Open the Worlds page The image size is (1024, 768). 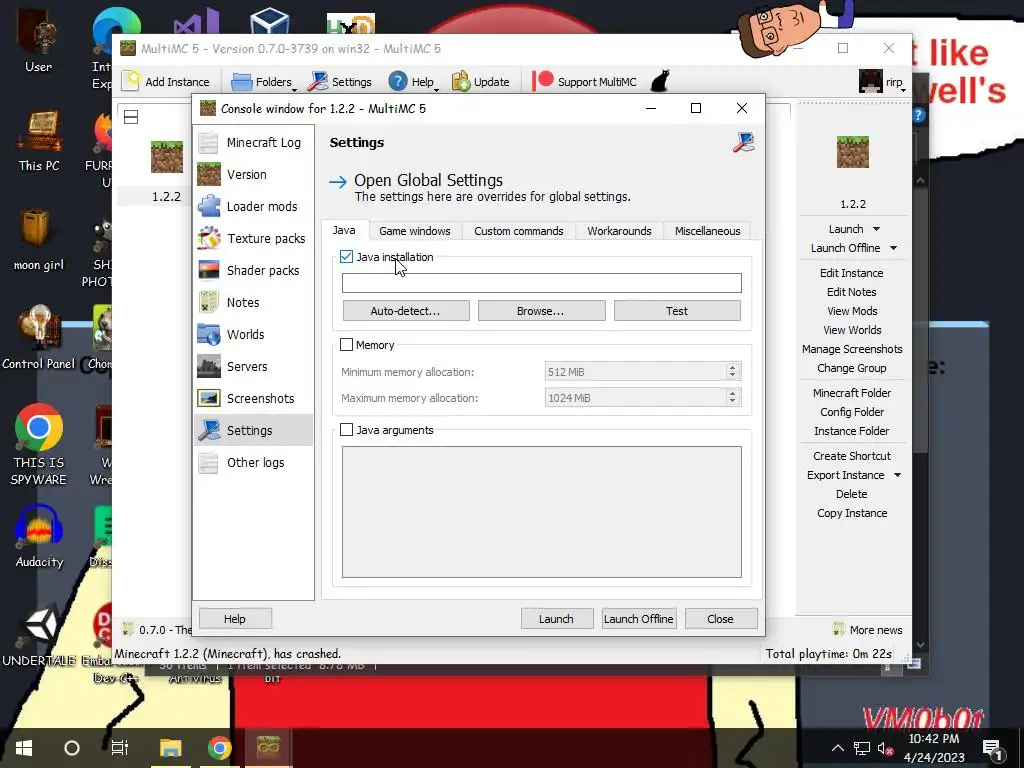coord(253,334)
